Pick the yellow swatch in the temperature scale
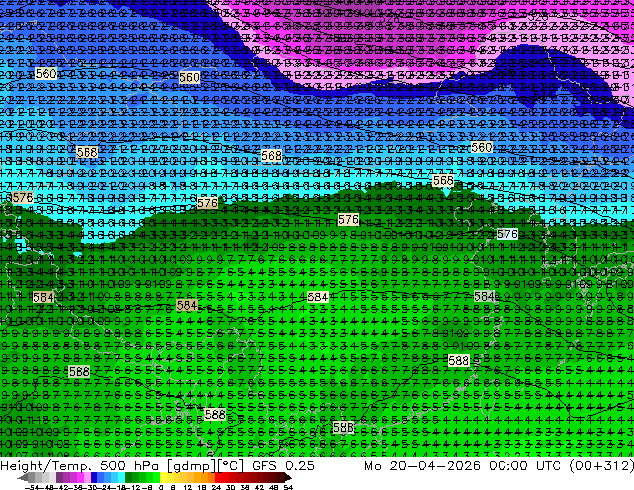 163,478
